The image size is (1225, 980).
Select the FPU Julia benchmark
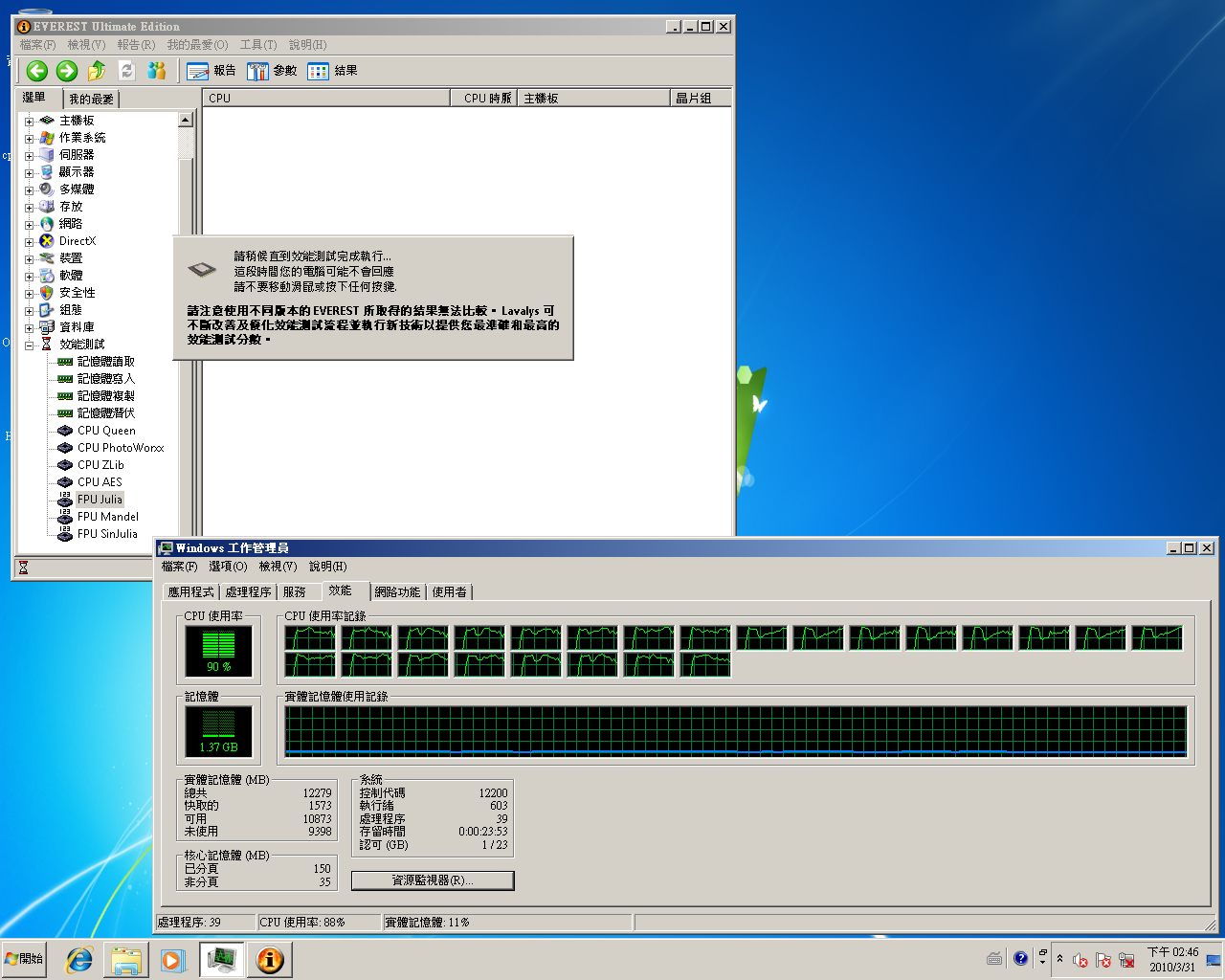pyautogui.click(x=100, y=500)
